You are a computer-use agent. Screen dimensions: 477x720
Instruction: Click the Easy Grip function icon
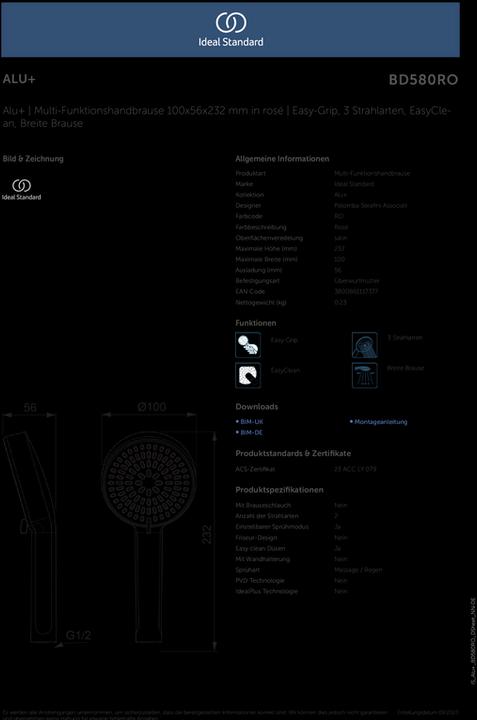pos(248,345)
